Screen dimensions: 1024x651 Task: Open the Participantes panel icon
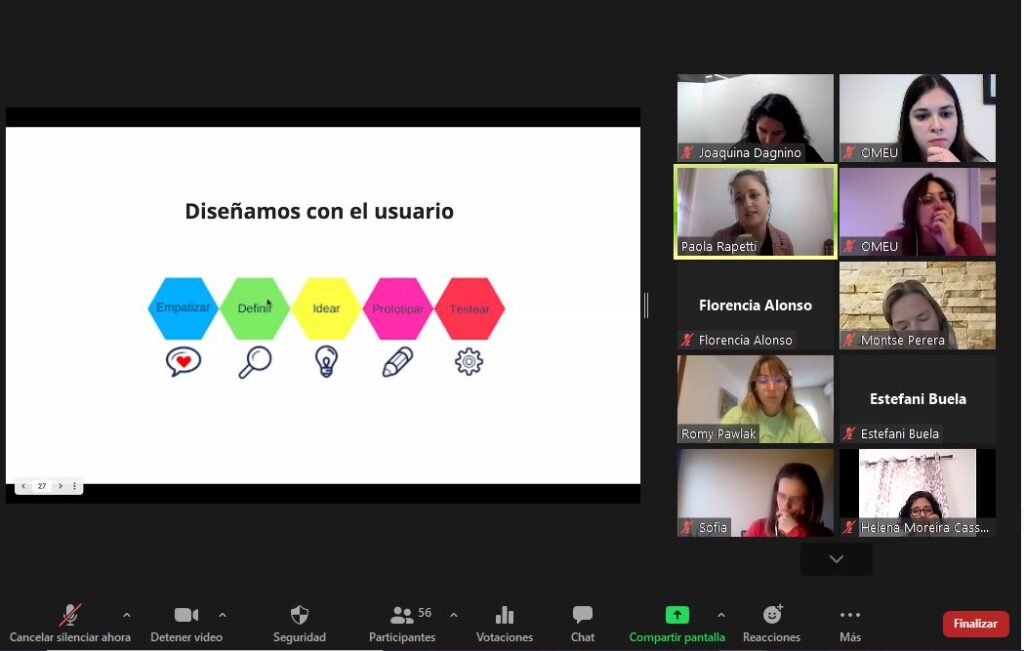(403, 614)
